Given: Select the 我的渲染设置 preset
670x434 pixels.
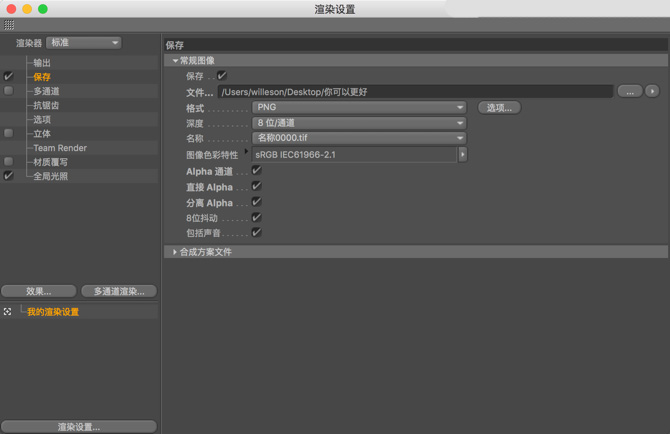Looking at the screenshot, I should [x=53, y=312].
